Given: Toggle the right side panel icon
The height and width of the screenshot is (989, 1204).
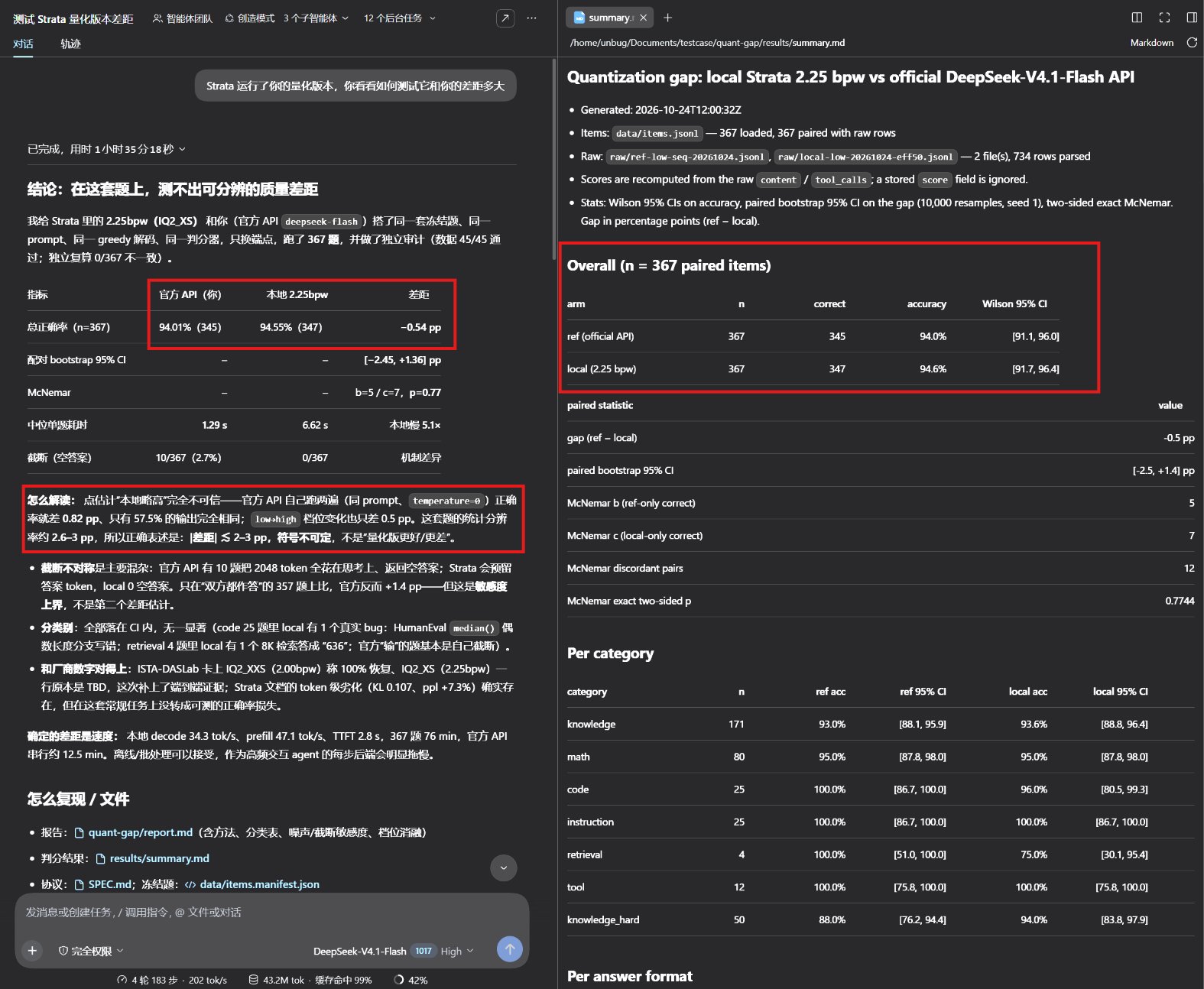Looking at the screenshot, I should [x=1192, y=18].
